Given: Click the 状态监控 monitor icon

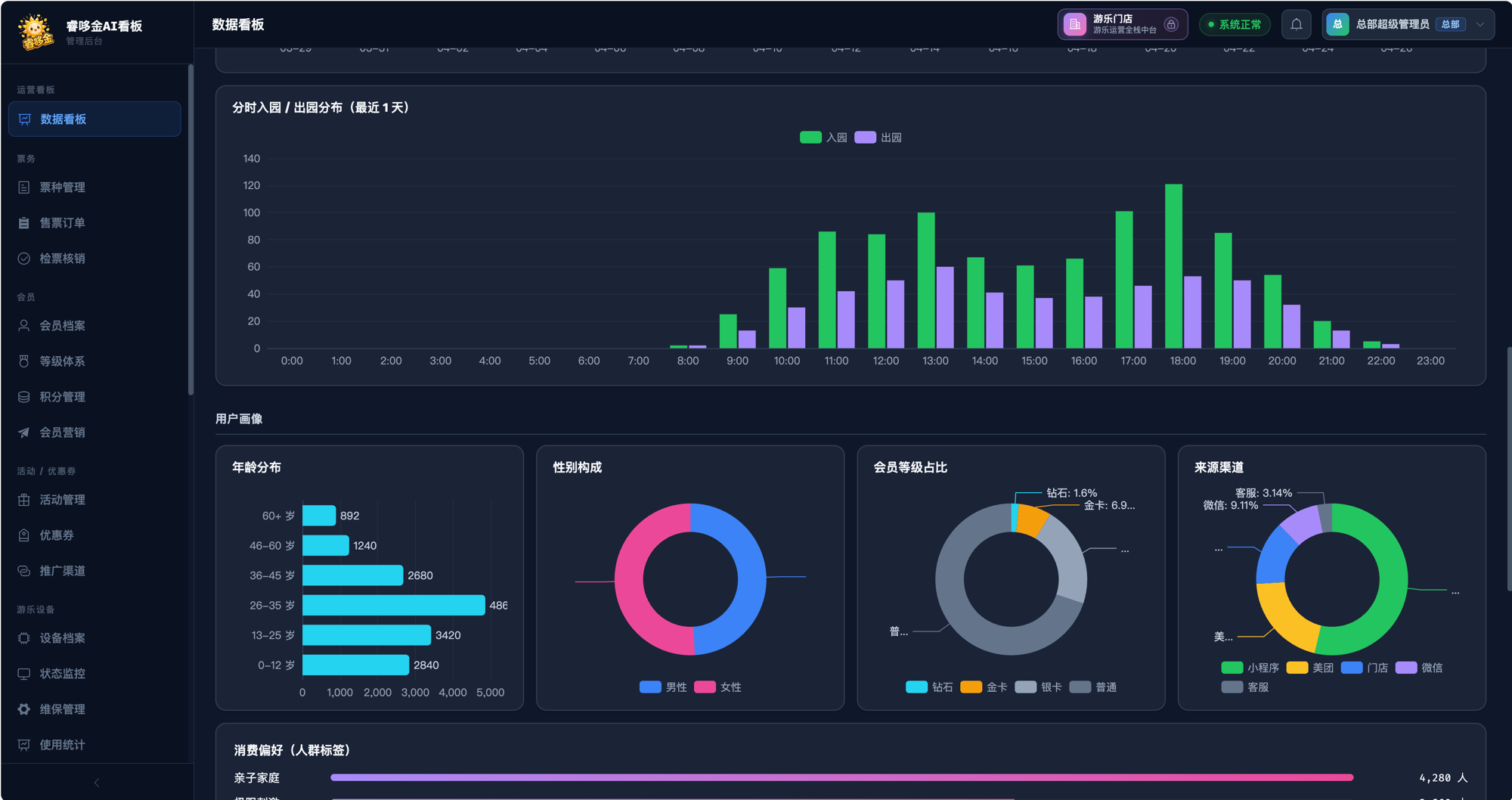Looking at the screenshot, I should coord(24,674).
